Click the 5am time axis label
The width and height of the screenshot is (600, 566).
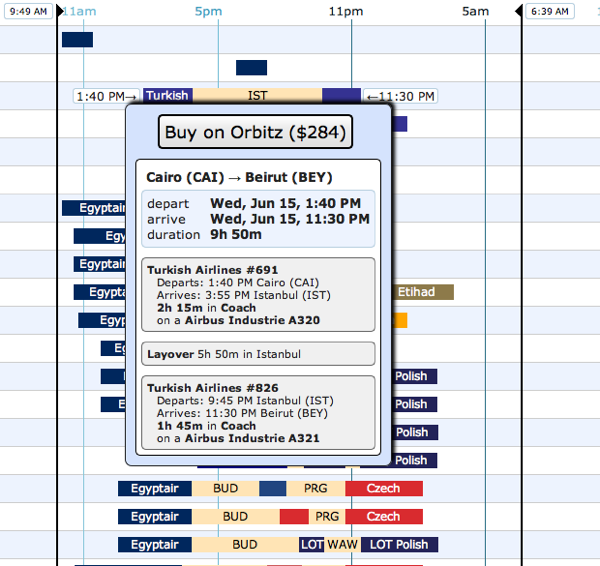(x=475, y=11)
